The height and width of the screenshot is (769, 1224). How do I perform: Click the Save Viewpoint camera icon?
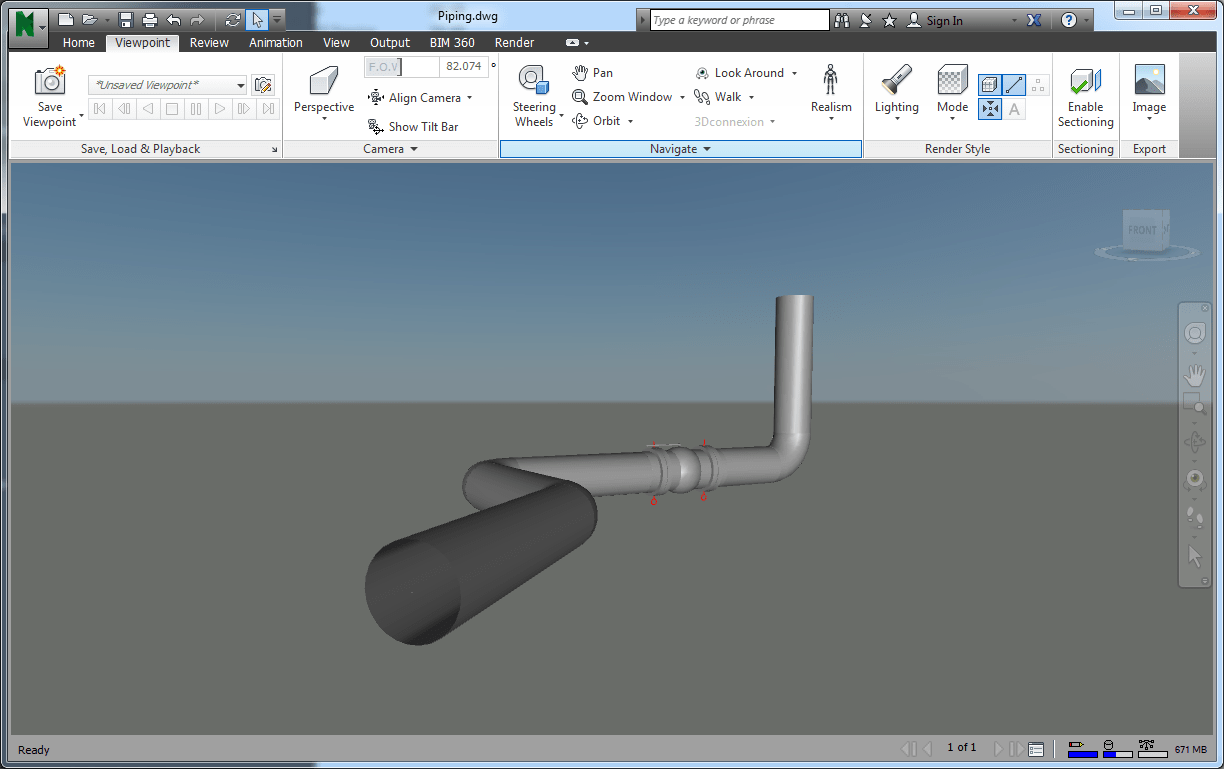pos(50,81)
